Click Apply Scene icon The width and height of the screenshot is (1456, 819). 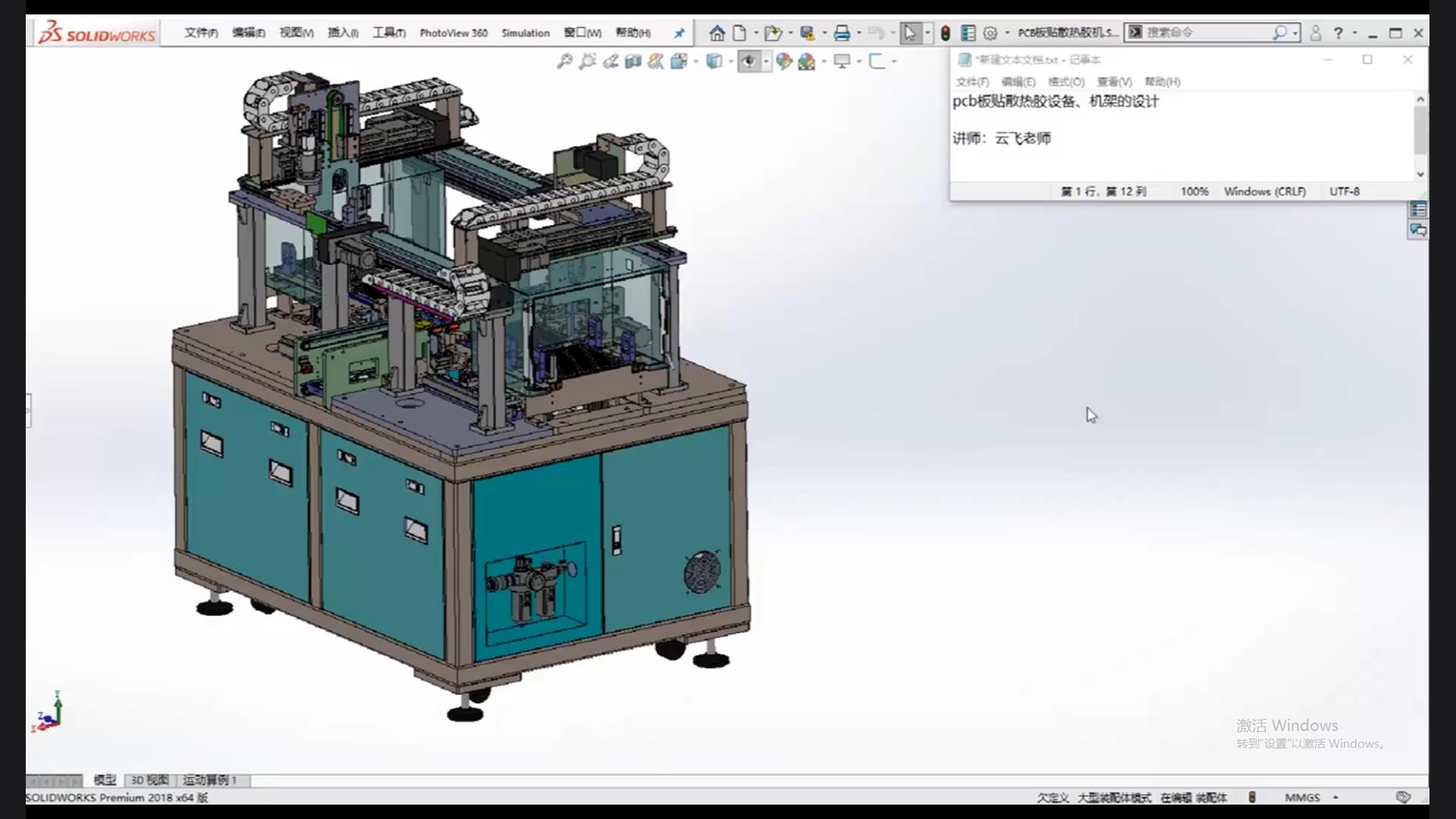tap(807, 61)
